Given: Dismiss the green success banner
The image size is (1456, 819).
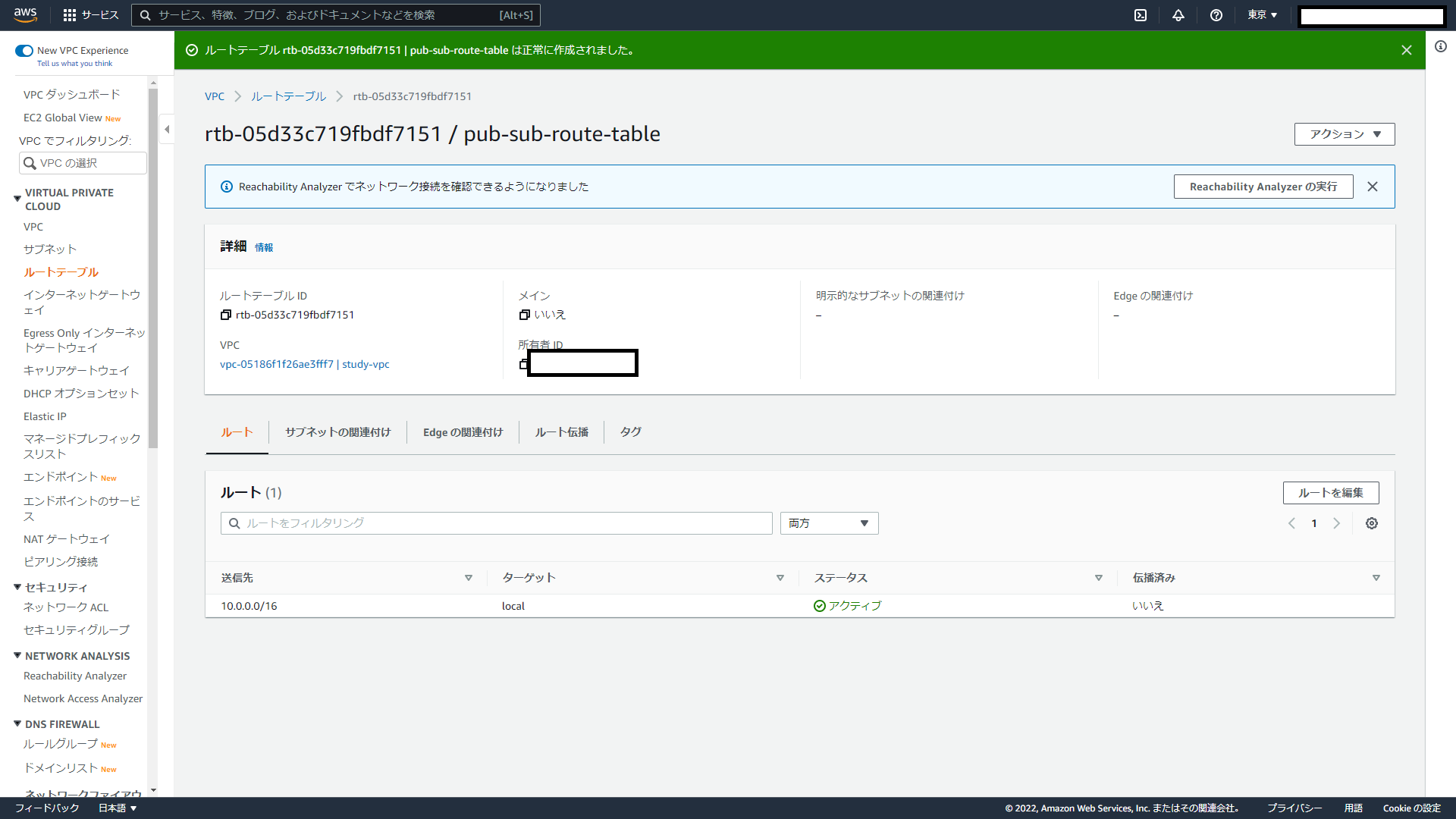Looking at the screenshot, I should click(1407, 50).
